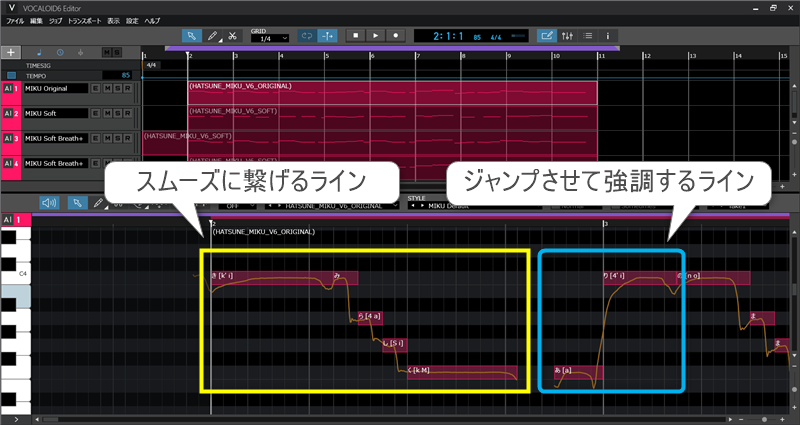
Task: Open the 設定 menu
Action: click(132, 21)
